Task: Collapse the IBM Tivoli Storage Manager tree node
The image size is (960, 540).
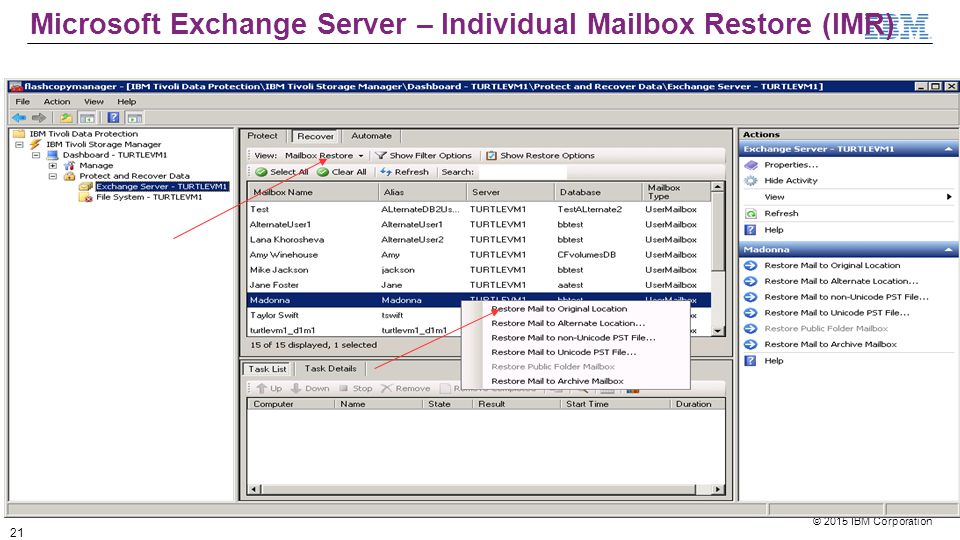Action: tap(20, 144)
